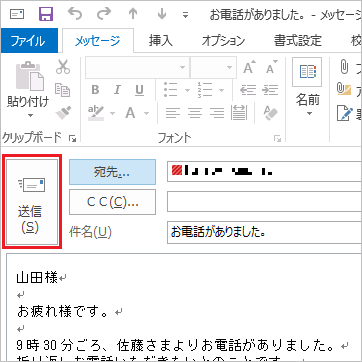Apply a bulleted list
Screen dimensions: 362x362
tap(170, 90)
